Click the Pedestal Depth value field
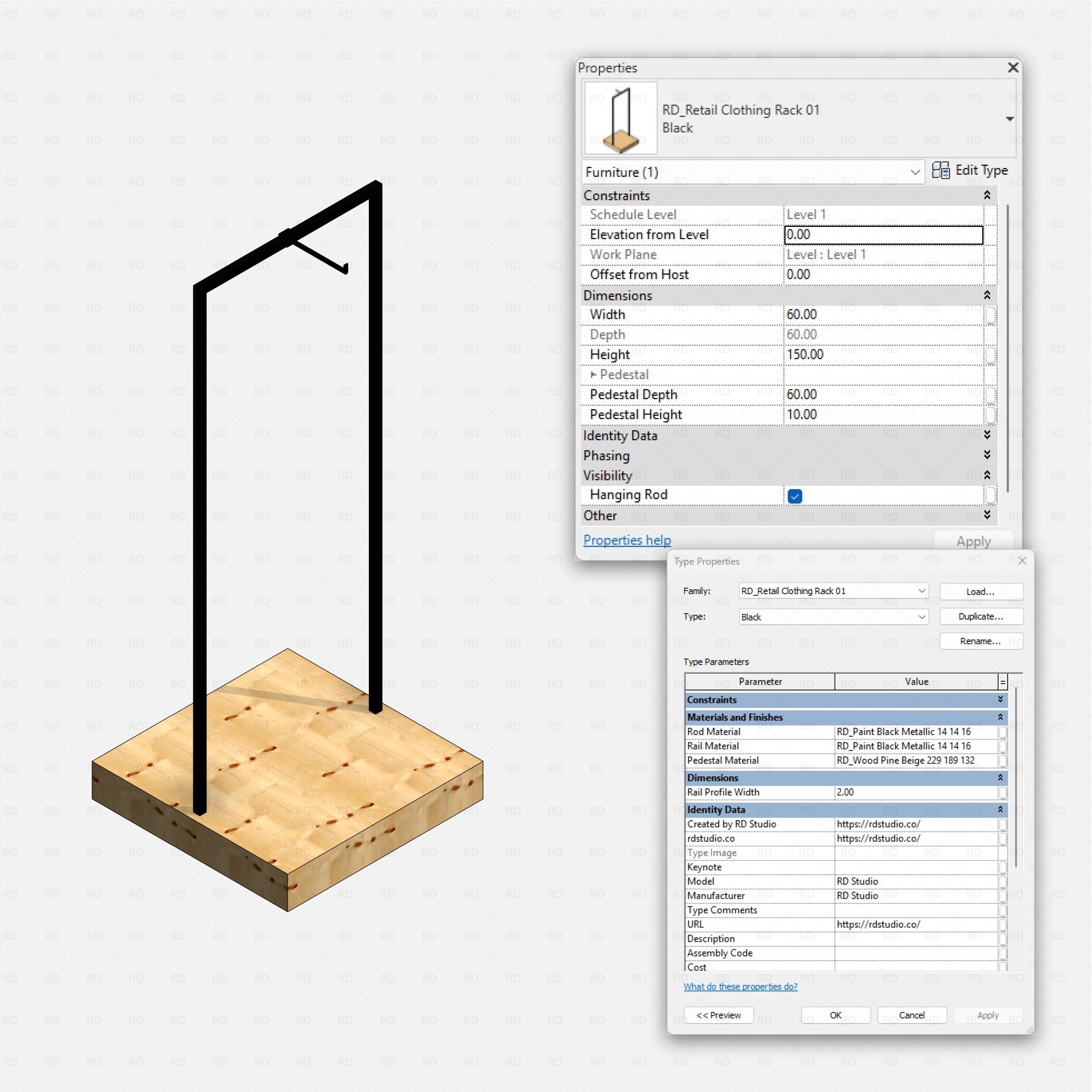Viewport: 1092px width, 1092px height. pos(883,394)
